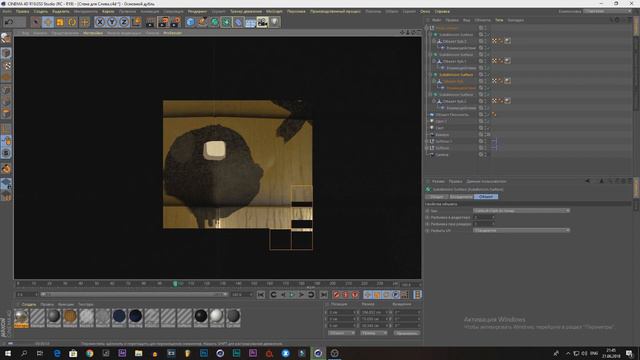Image resolution: width=640 pixels, height=360 pixels.
Task: Activate the Scale tool in the toolbar
Action: coord(60,22)
